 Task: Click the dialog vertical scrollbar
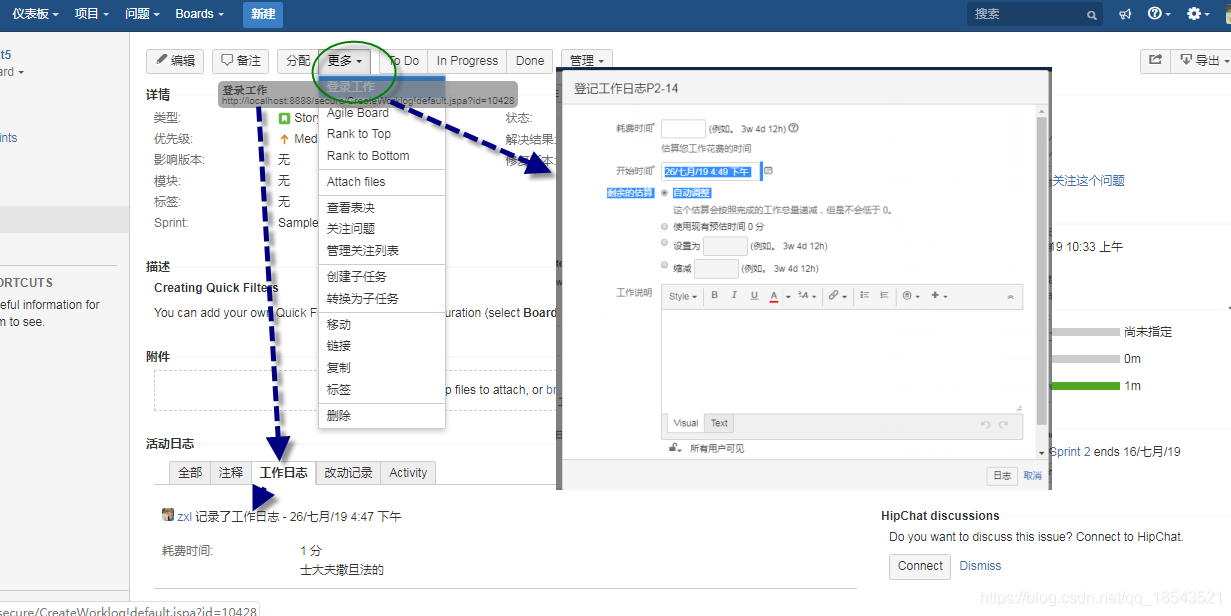click(1041, 270)
